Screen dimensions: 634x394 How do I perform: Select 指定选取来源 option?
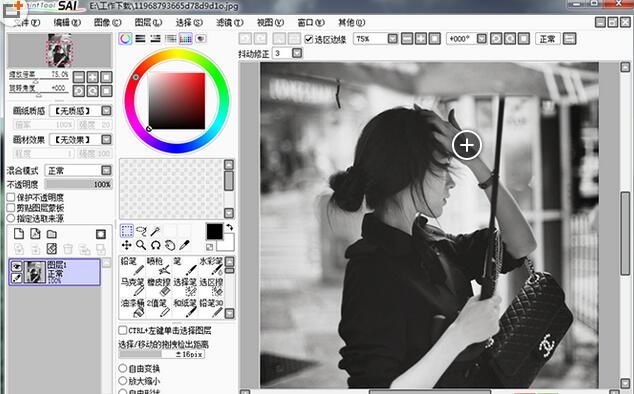point(11,218)
